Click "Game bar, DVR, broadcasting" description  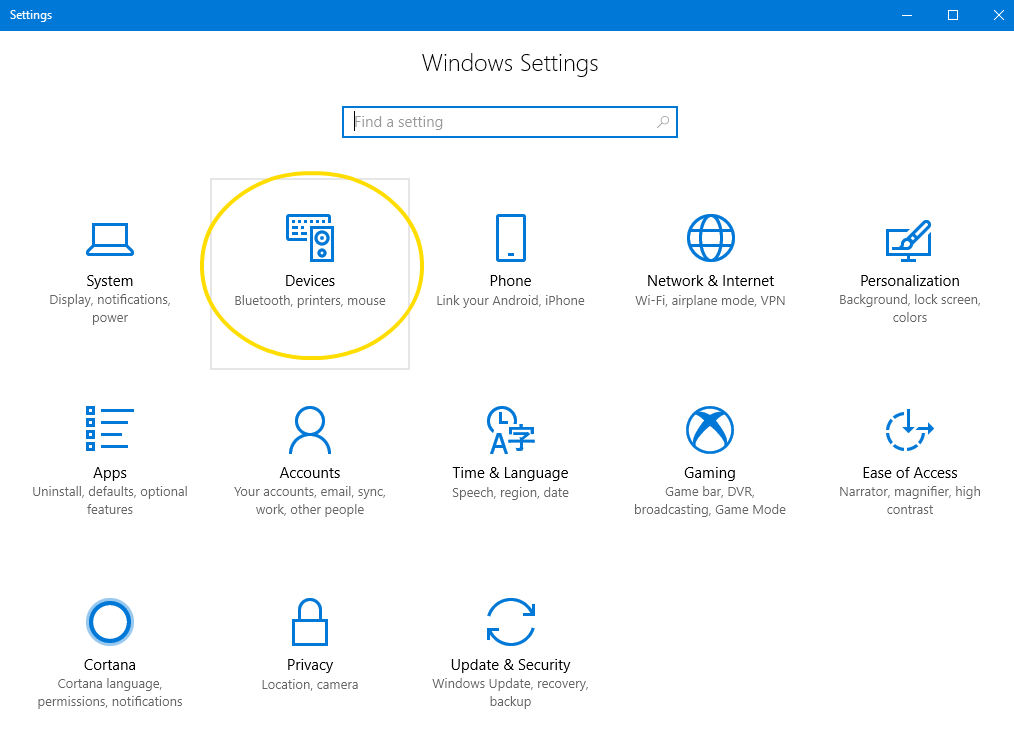tap(710, 500)
